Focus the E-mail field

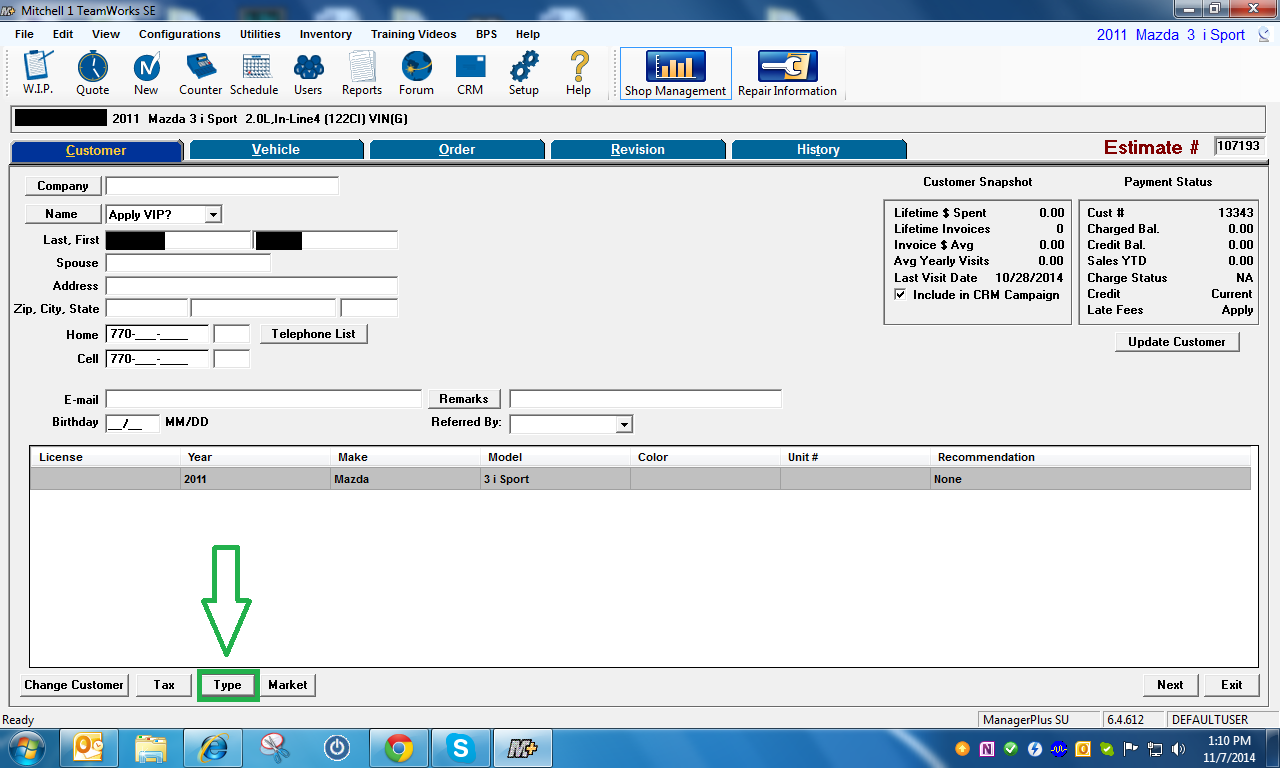click(264, 399)
